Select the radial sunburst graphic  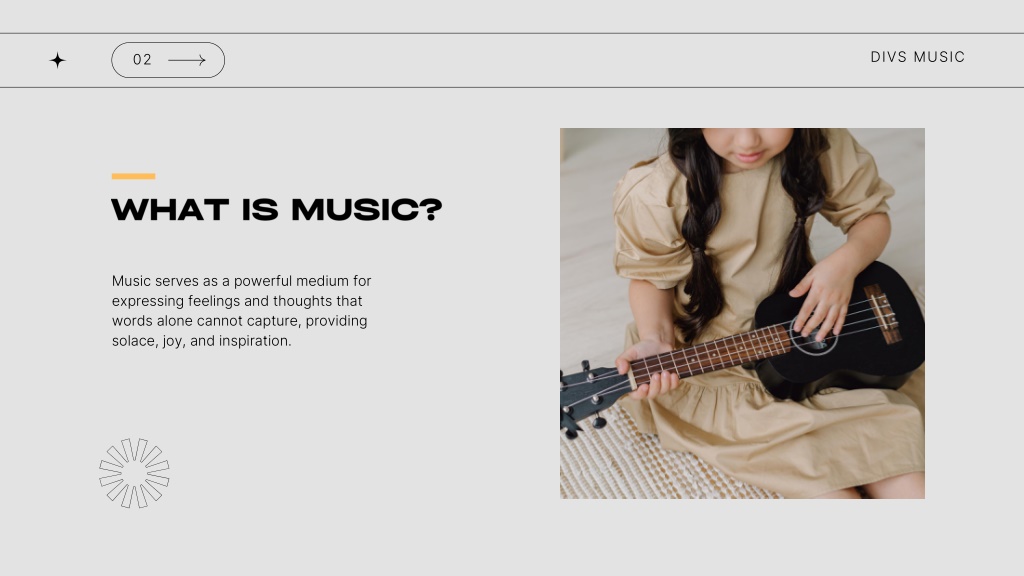tap(134, 473)
